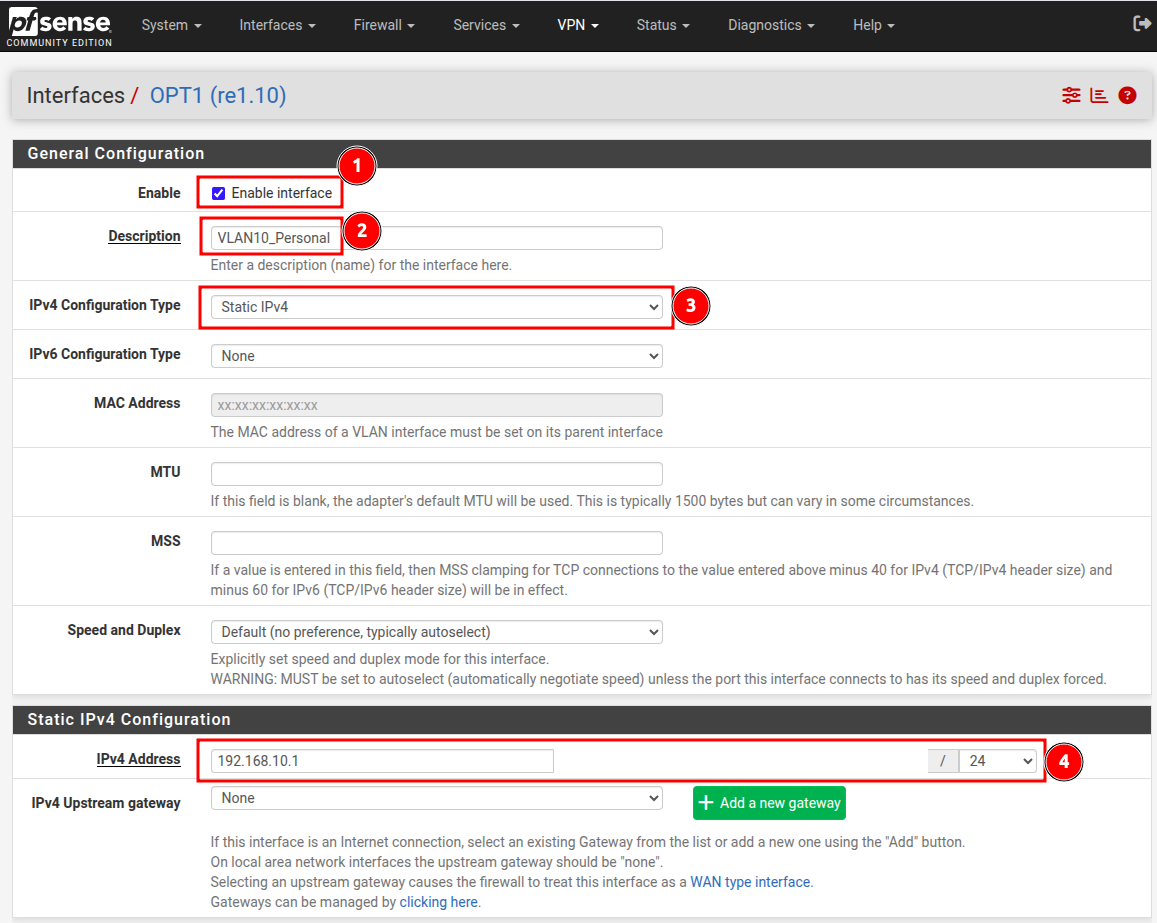
Task: Open the Diagnostics menu
Action: pos(771,25)
